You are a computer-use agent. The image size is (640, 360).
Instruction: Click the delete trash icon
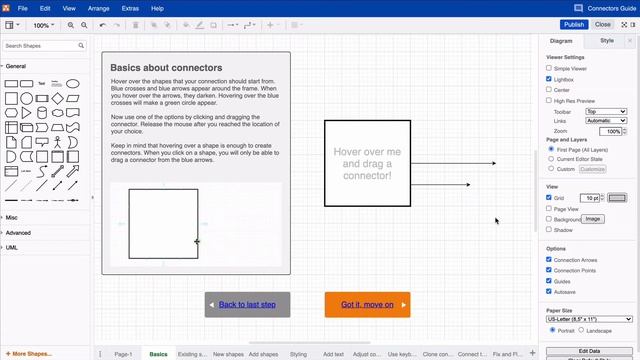[136, 25]
